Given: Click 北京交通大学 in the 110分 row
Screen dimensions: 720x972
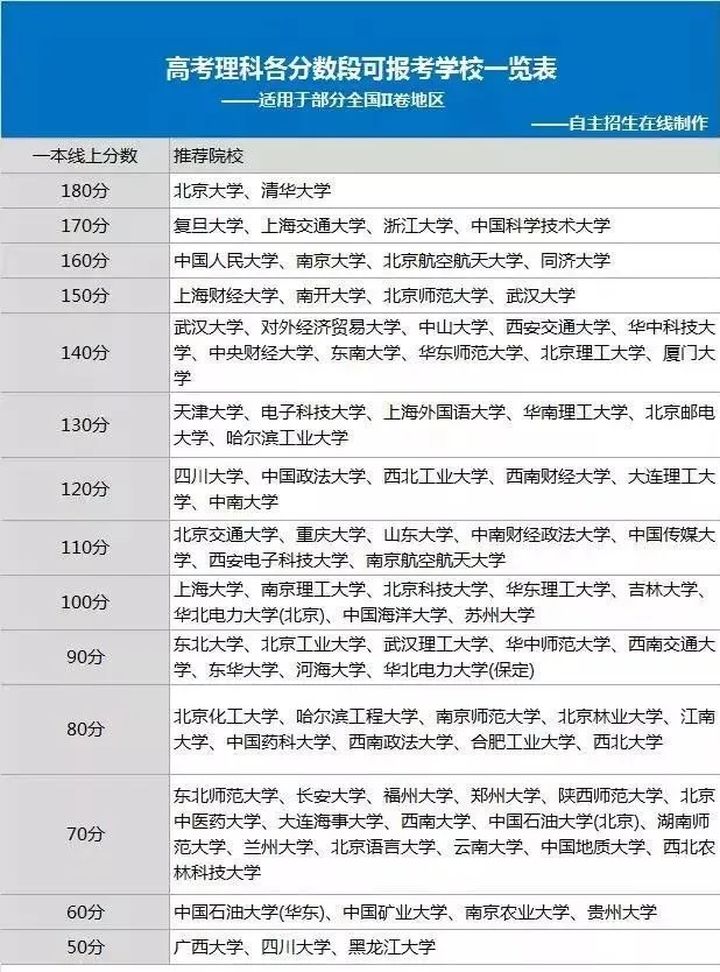Looking at the screenshot, I should point(226,534).
